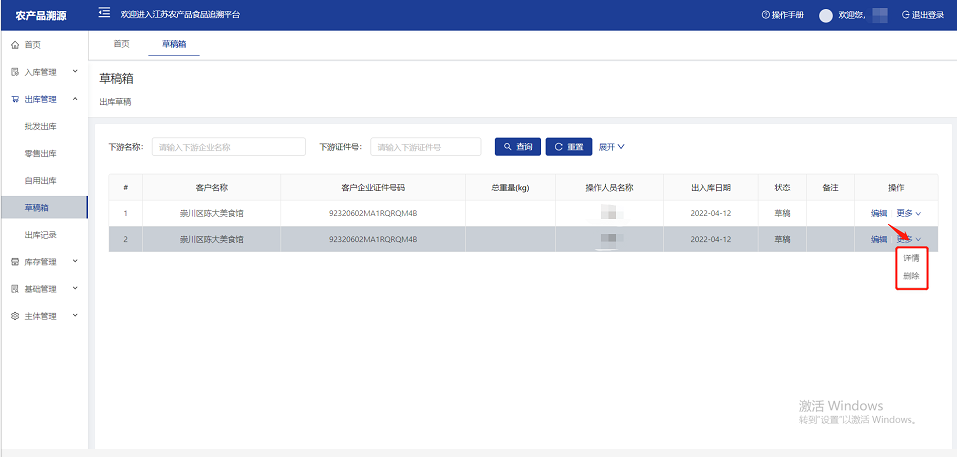The height and width of the screenshot is (457, 957).
Task: Click the 库存管理 sidebar icon
Action: click(15, 262)
